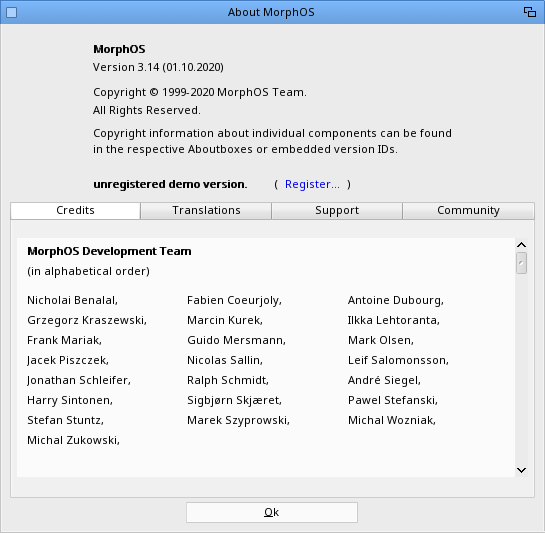Click the name Nicolas Sallin
This screenshot has height=533, width=545.
click(x=225, y=360)
